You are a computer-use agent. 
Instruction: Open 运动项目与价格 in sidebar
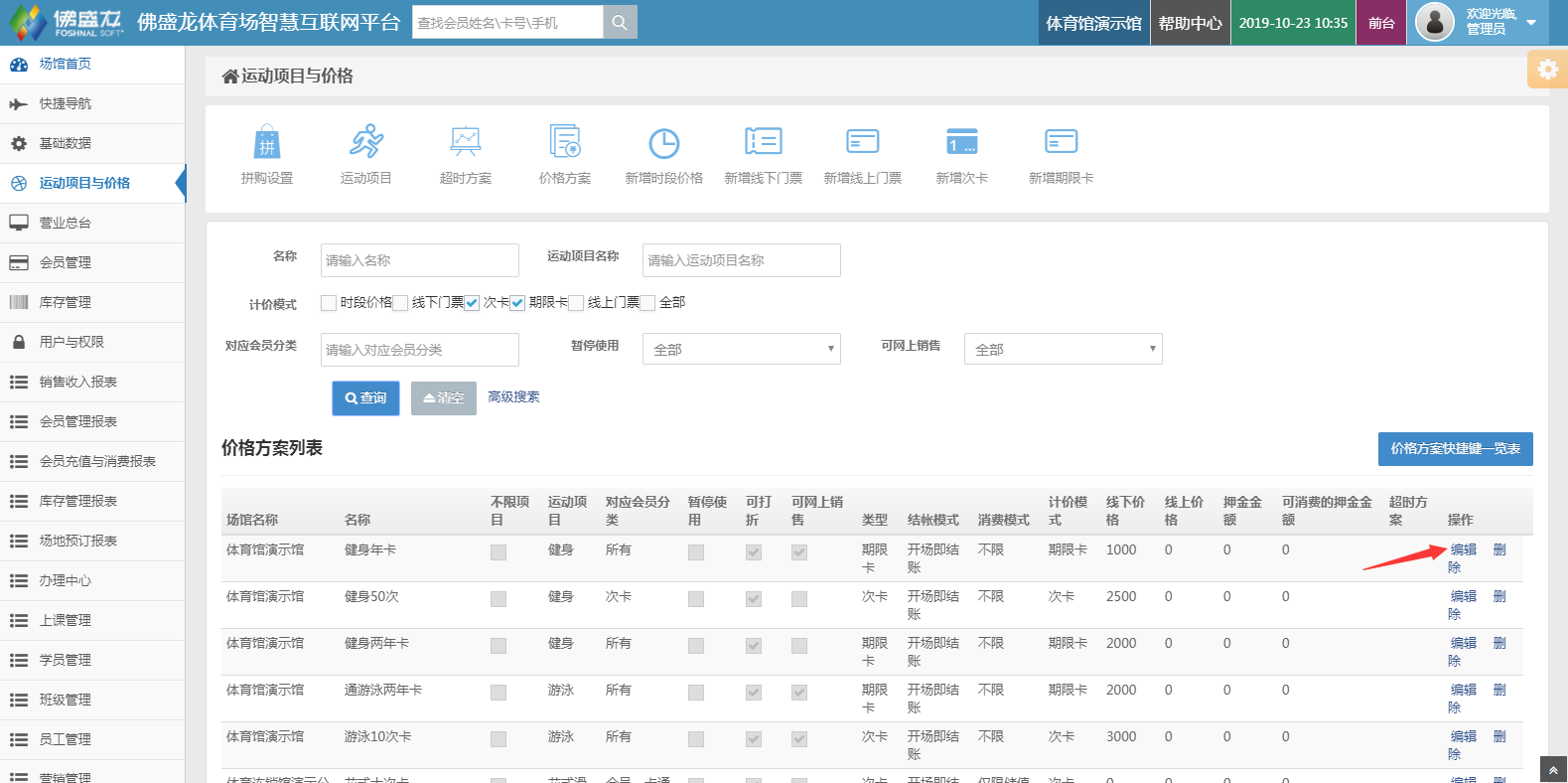pos(92,184)
